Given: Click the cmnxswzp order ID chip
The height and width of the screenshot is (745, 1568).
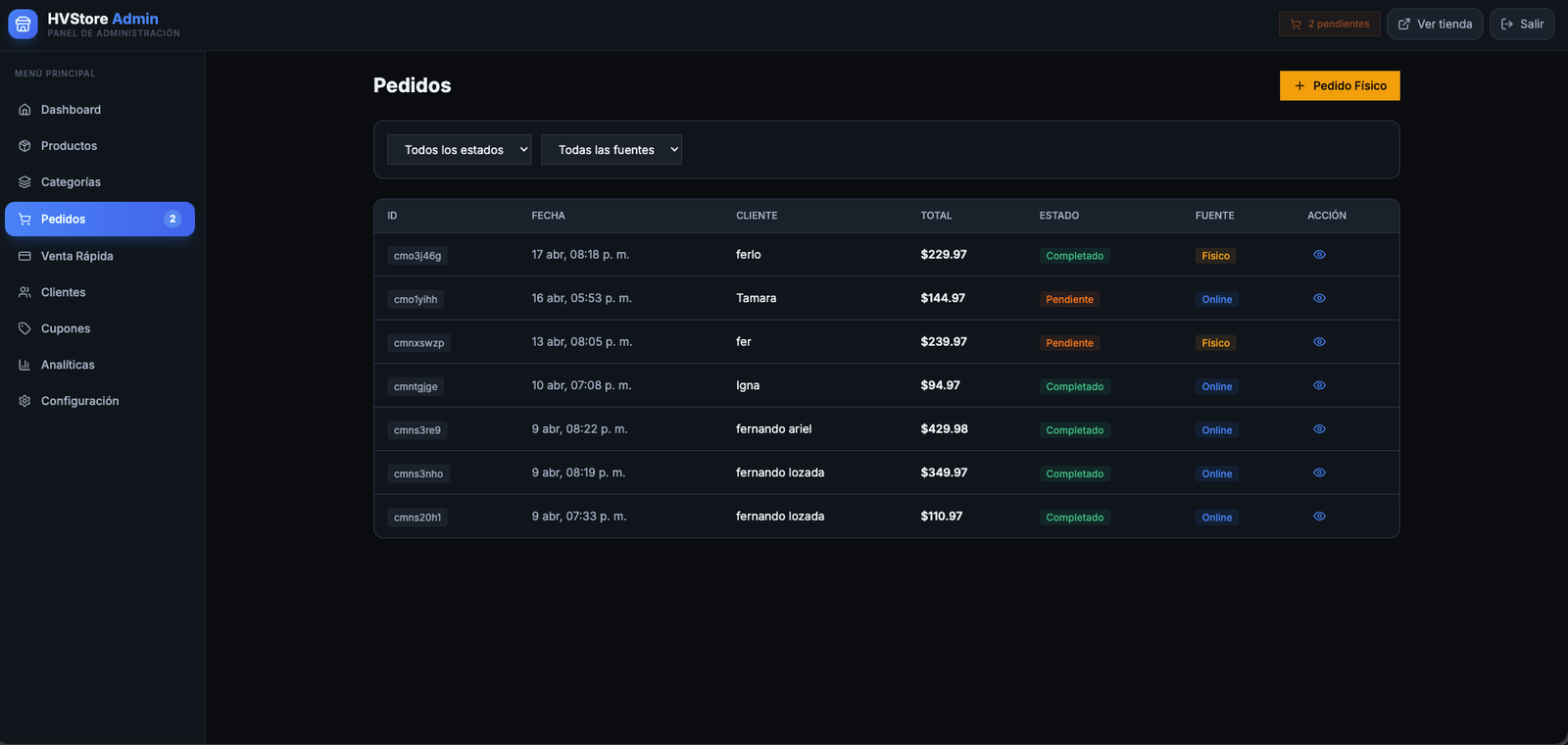Looking at the screenshot, I should click(x=419, y=343).
